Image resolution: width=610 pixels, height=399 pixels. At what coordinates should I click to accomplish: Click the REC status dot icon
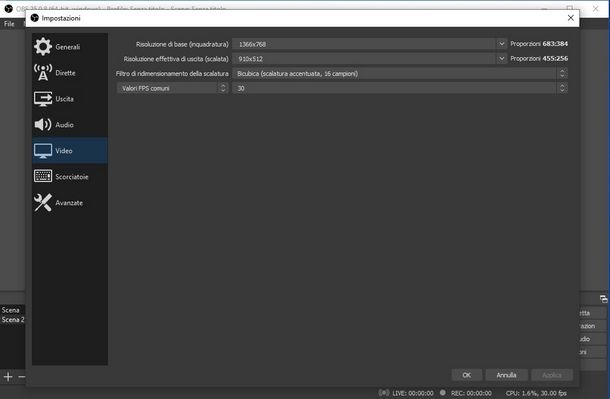point(442,393)
